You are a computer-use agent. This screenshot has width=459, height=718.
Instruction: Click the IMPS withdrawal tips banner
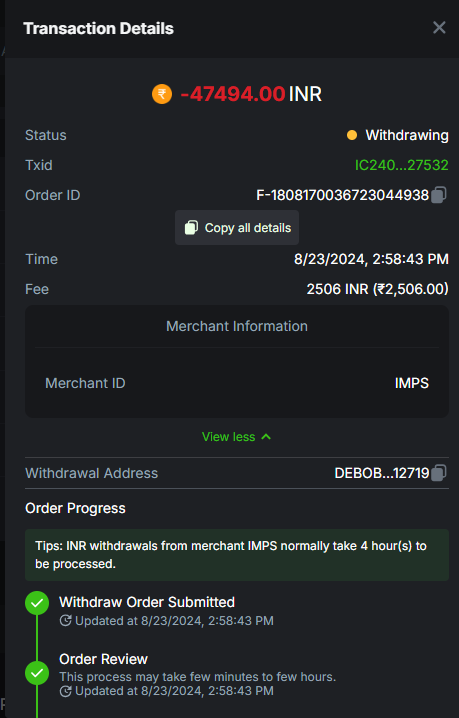click(x=237, y=555)
